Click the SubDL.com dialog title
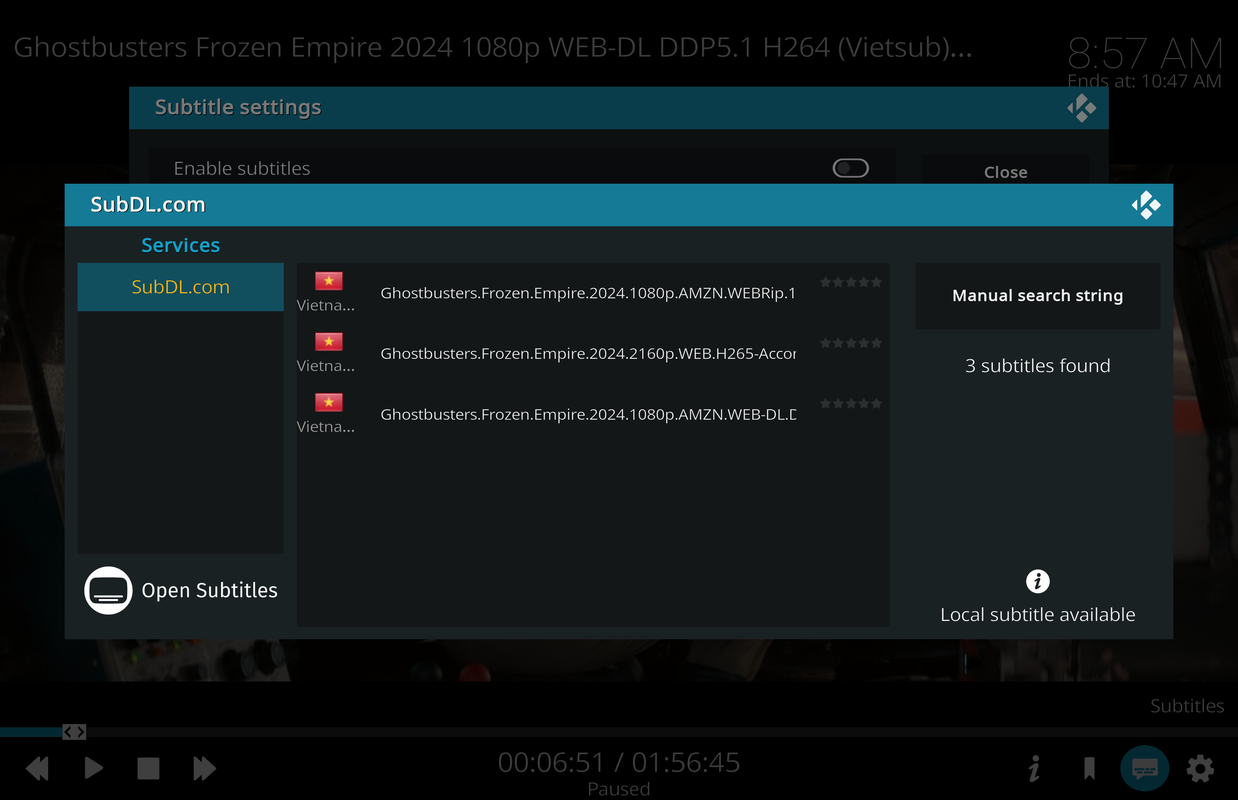The height and width of the screenshot is (800, 1238). point(148,205)
